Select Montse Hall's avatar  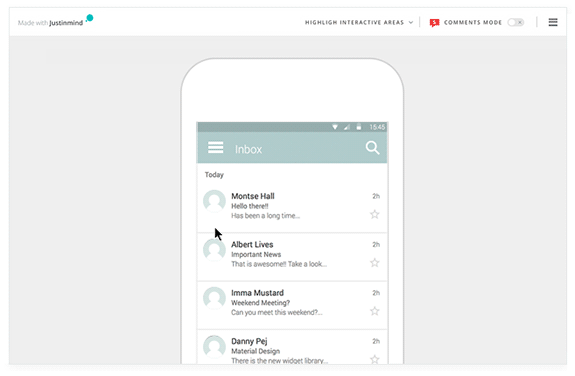point(214,201)
